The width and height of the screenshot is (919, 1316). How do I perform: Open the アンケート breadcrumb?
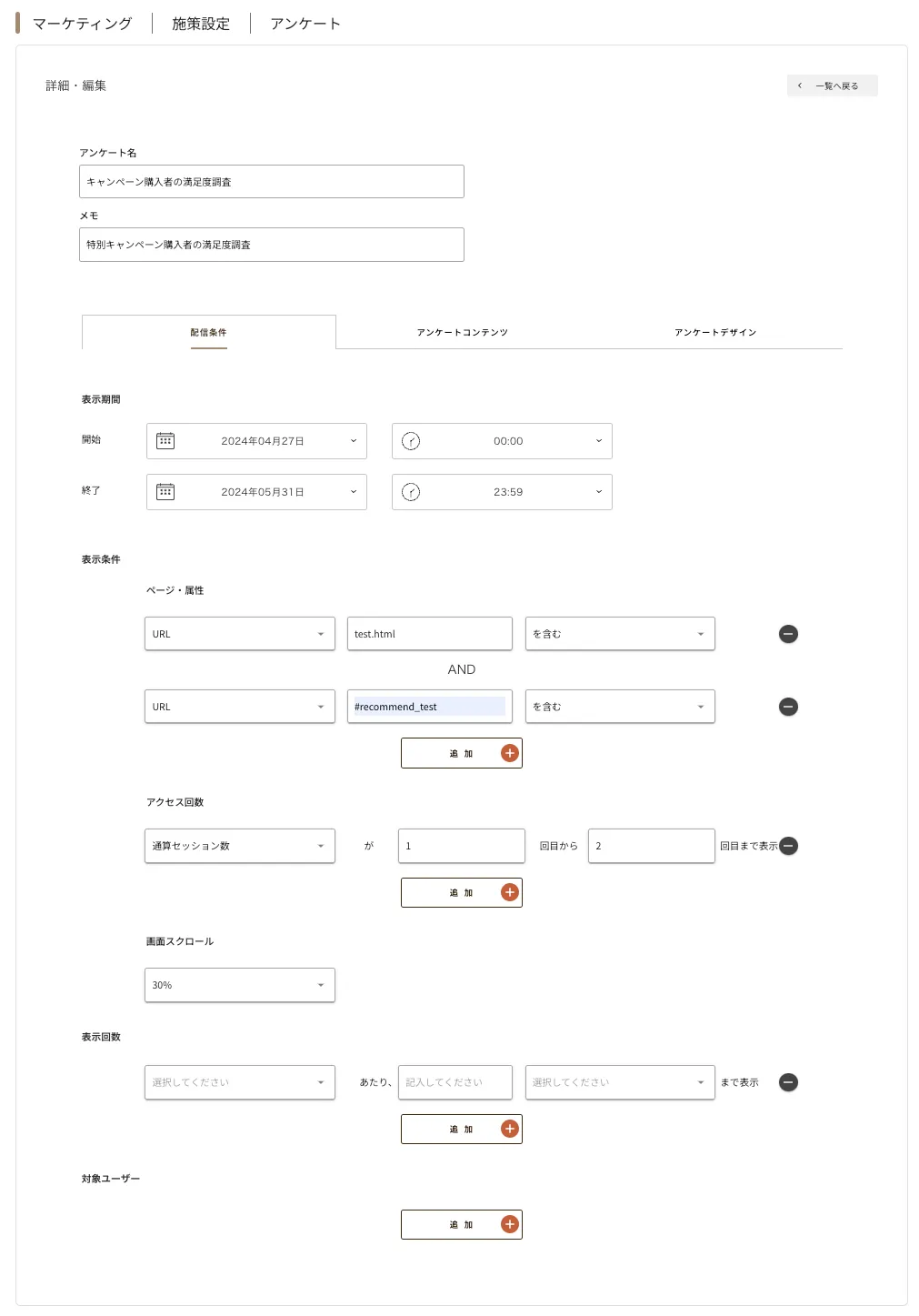coord(305,24)
